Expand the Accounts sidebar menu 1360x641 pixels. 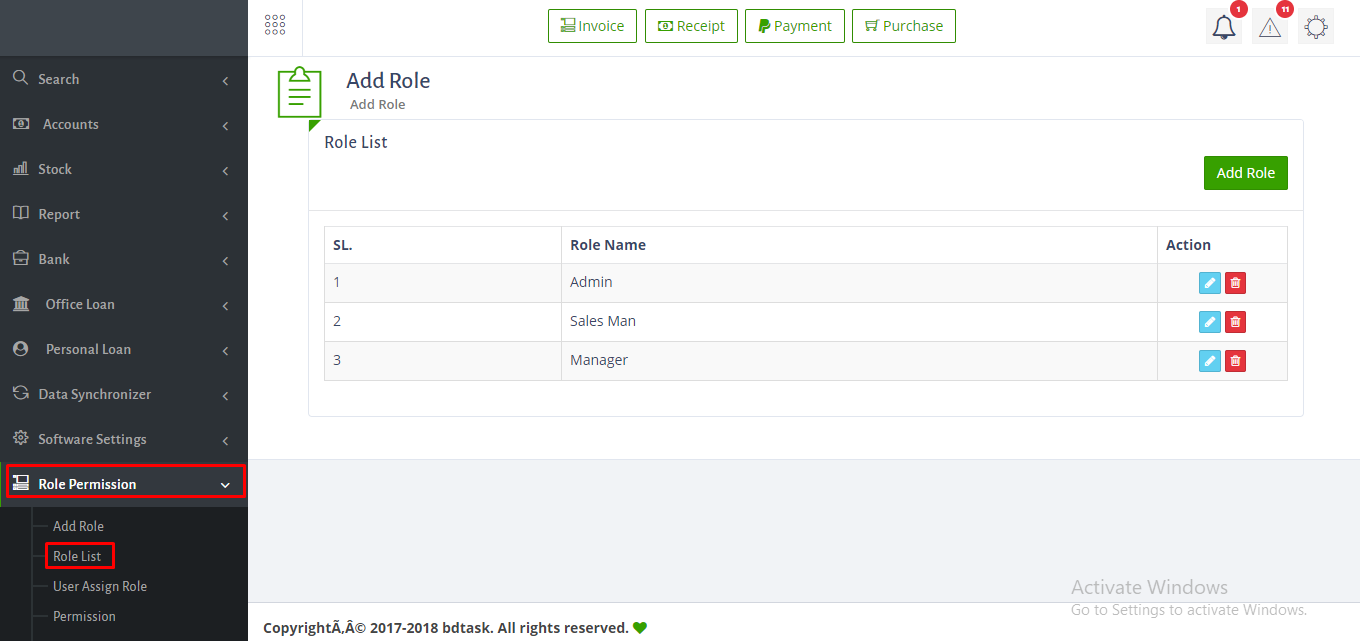click(124, 124)
